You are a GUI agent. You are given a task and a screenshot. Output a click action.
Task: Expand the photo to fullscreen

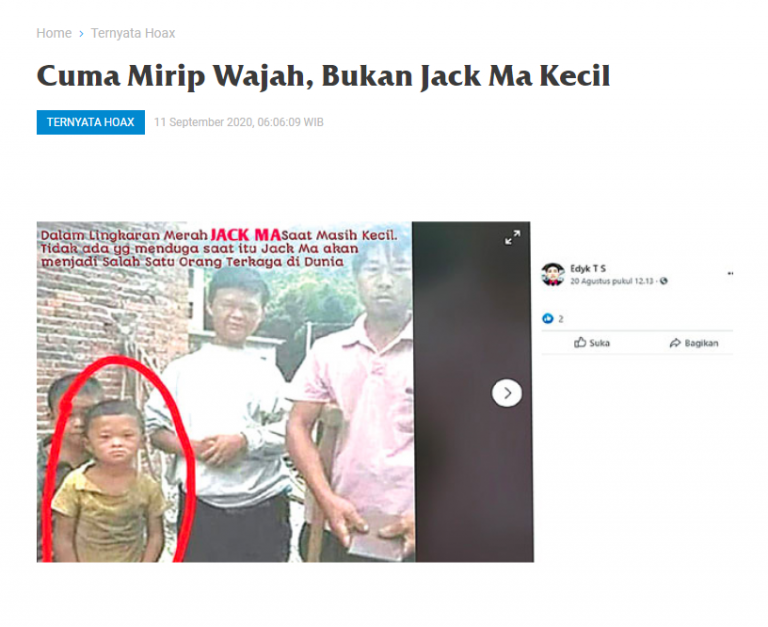(x=512, y=238)
